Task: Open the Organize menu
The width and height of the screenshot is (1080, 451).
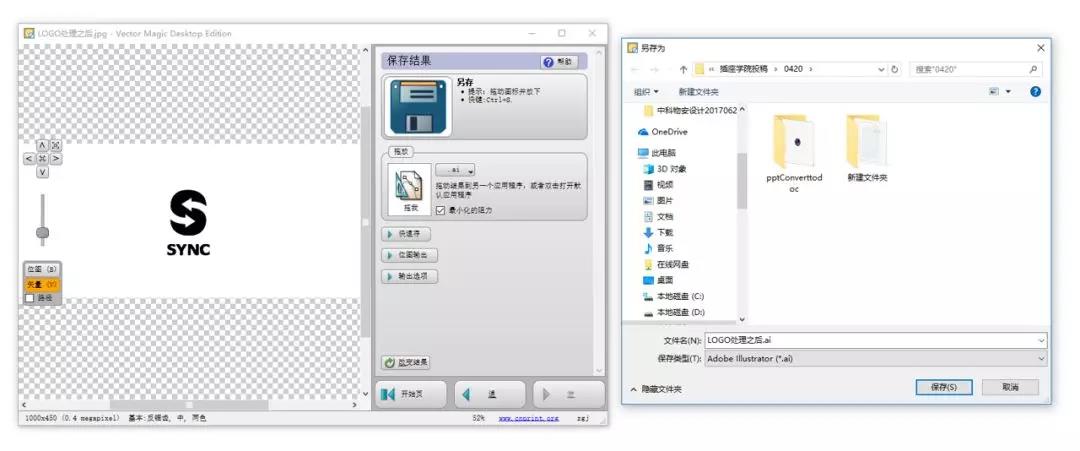Action: pos(646,91)
